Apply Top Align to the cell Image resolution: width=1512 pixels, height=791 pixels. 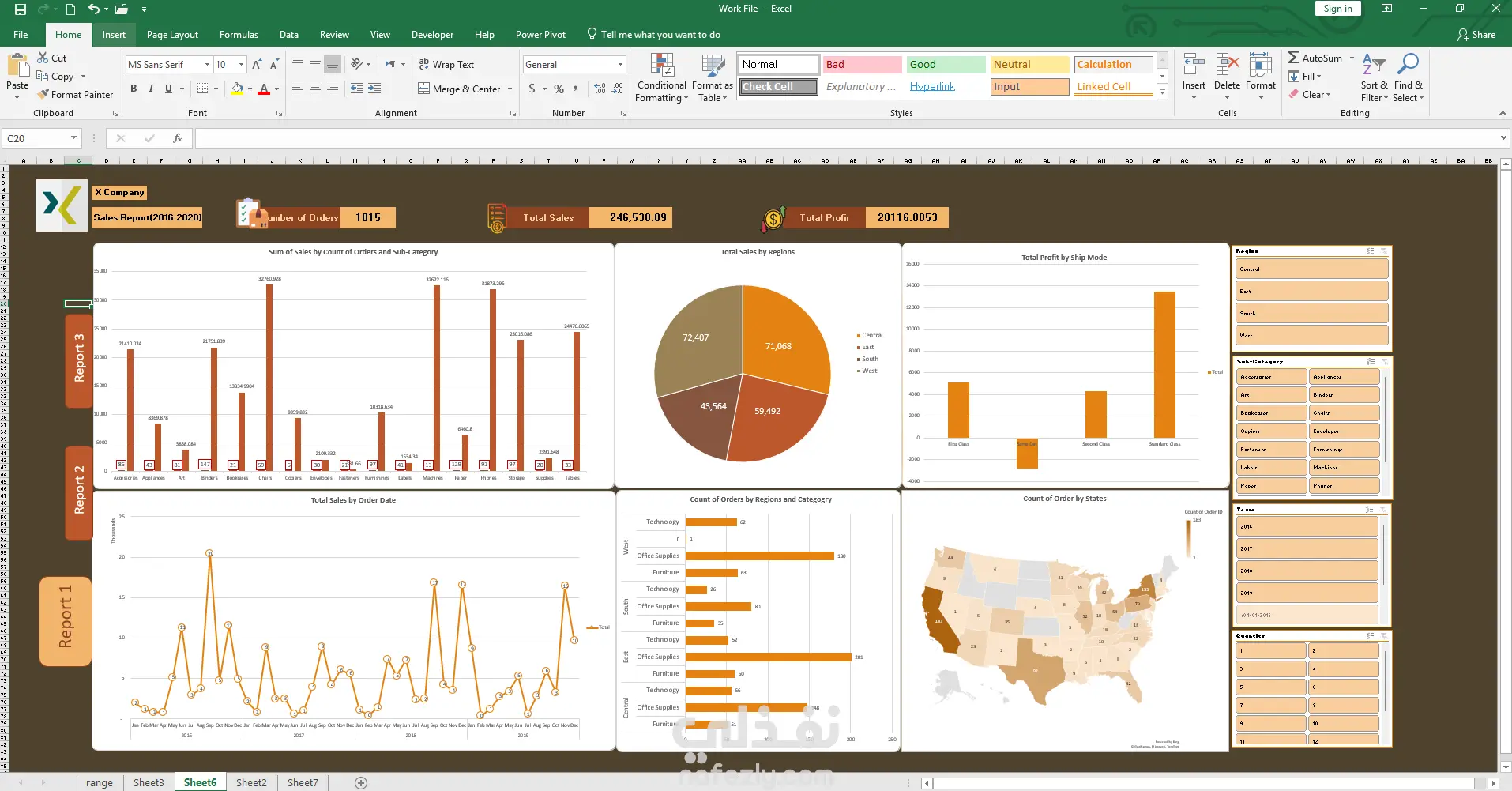tap(298, 64)
